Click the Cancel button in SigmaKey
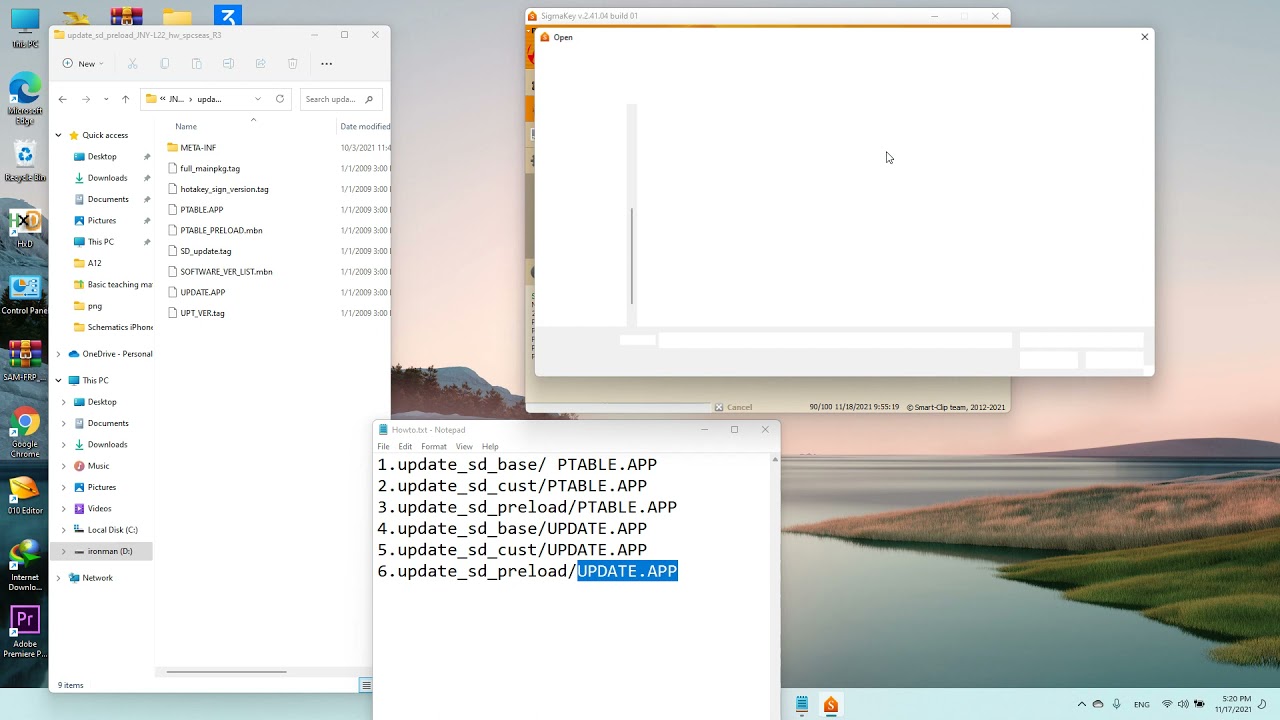 [x=733, y=407]
